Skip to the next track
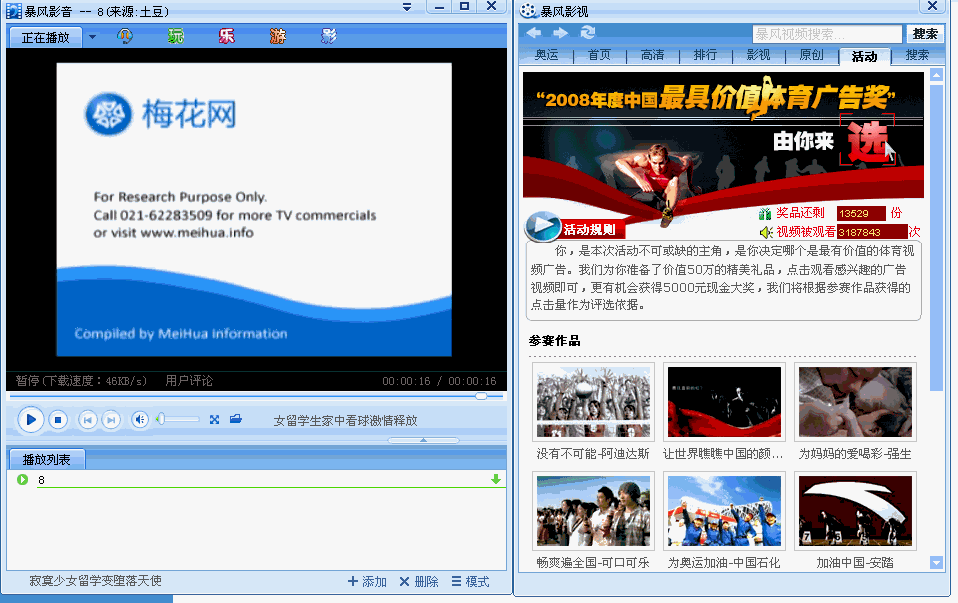The image size is (958, 603). point(111,420)
